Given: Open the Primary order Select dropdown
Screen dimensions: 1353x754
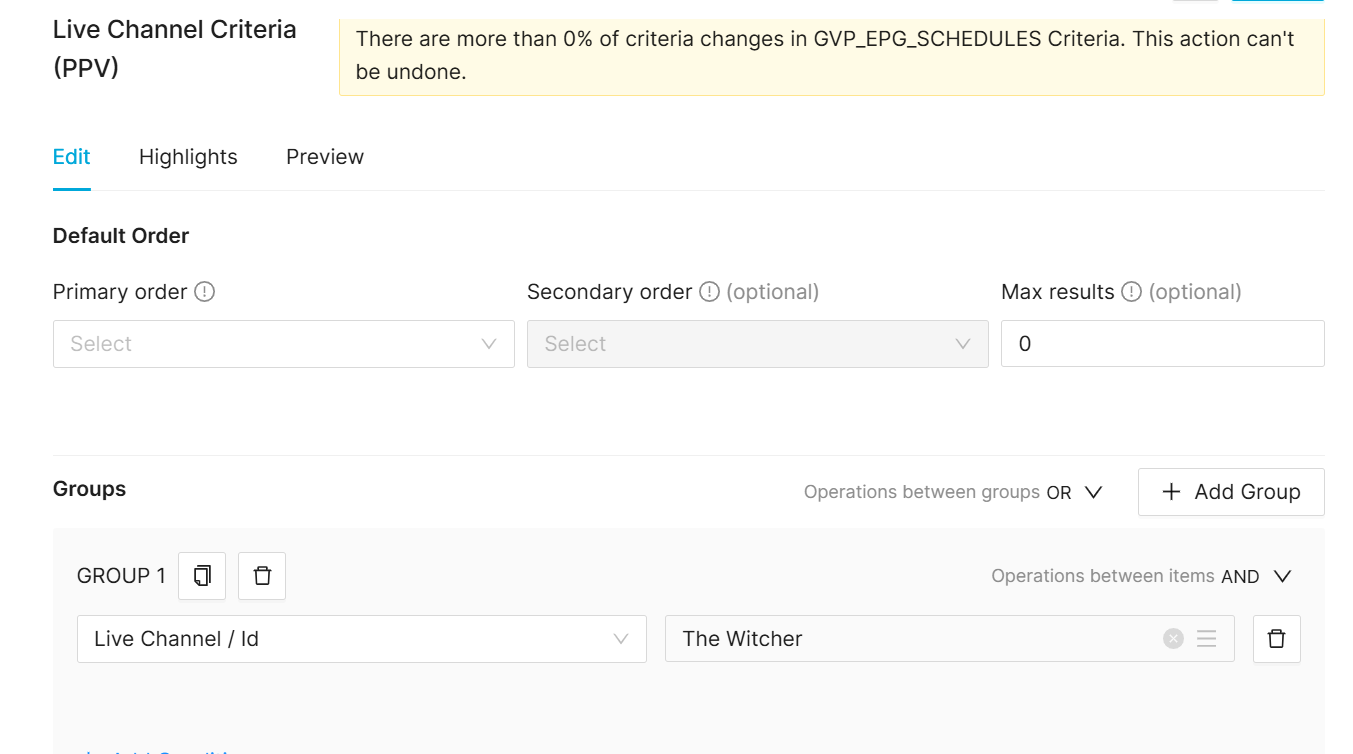Looking at the screenshot, I should (x=283, y=344).
